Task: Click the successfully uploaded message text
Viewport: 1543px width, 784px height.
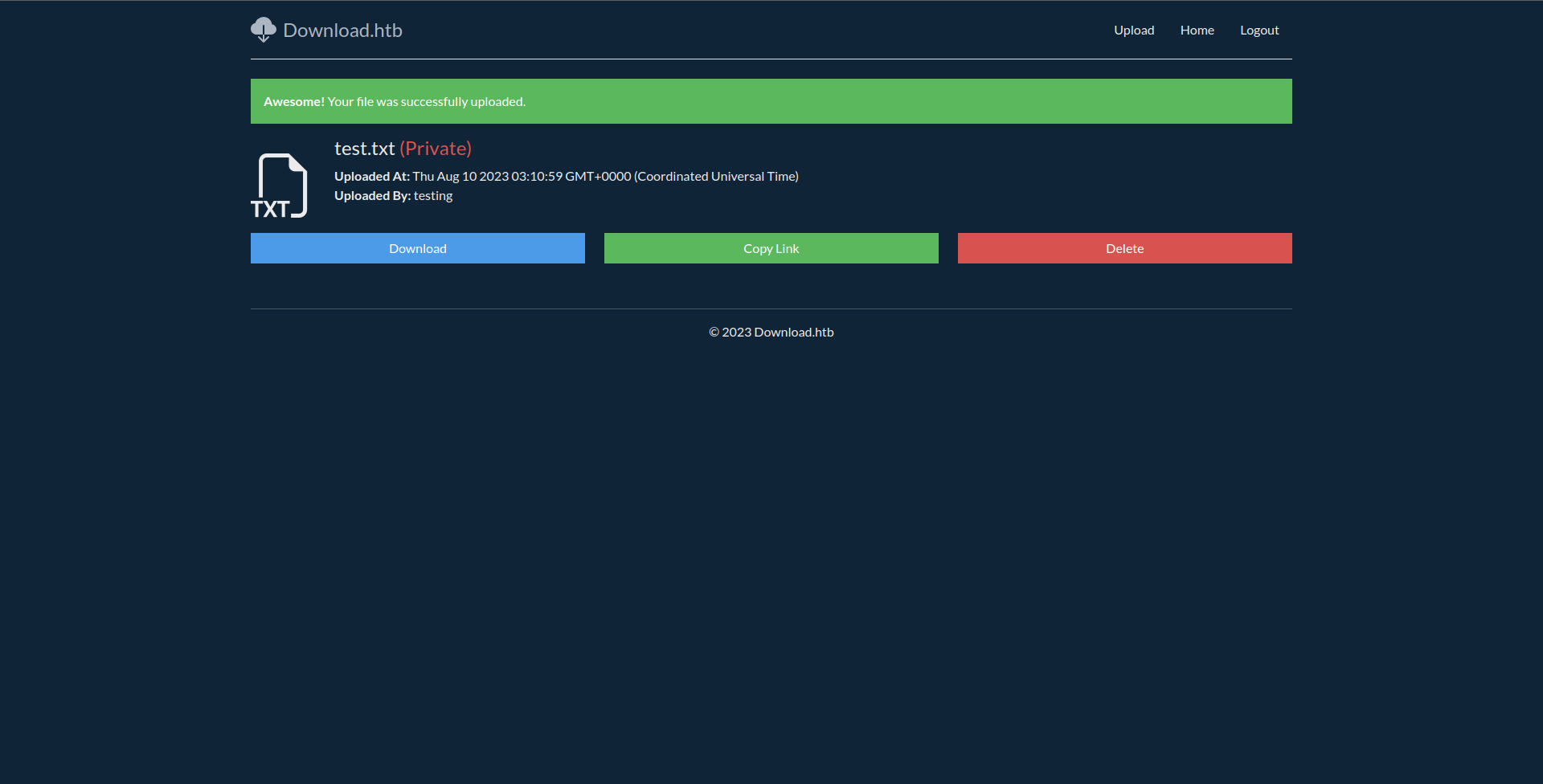Action: [426, 102]
